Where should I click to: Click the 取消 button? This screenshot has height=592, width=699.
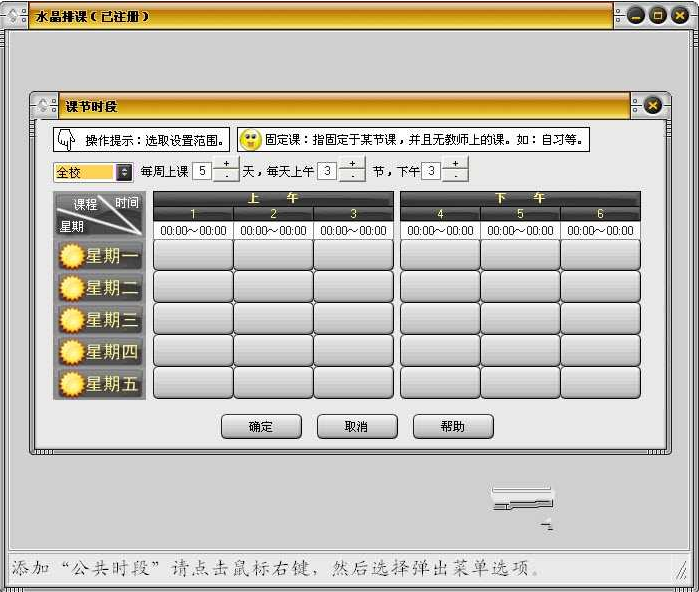(x=357, y=427)
